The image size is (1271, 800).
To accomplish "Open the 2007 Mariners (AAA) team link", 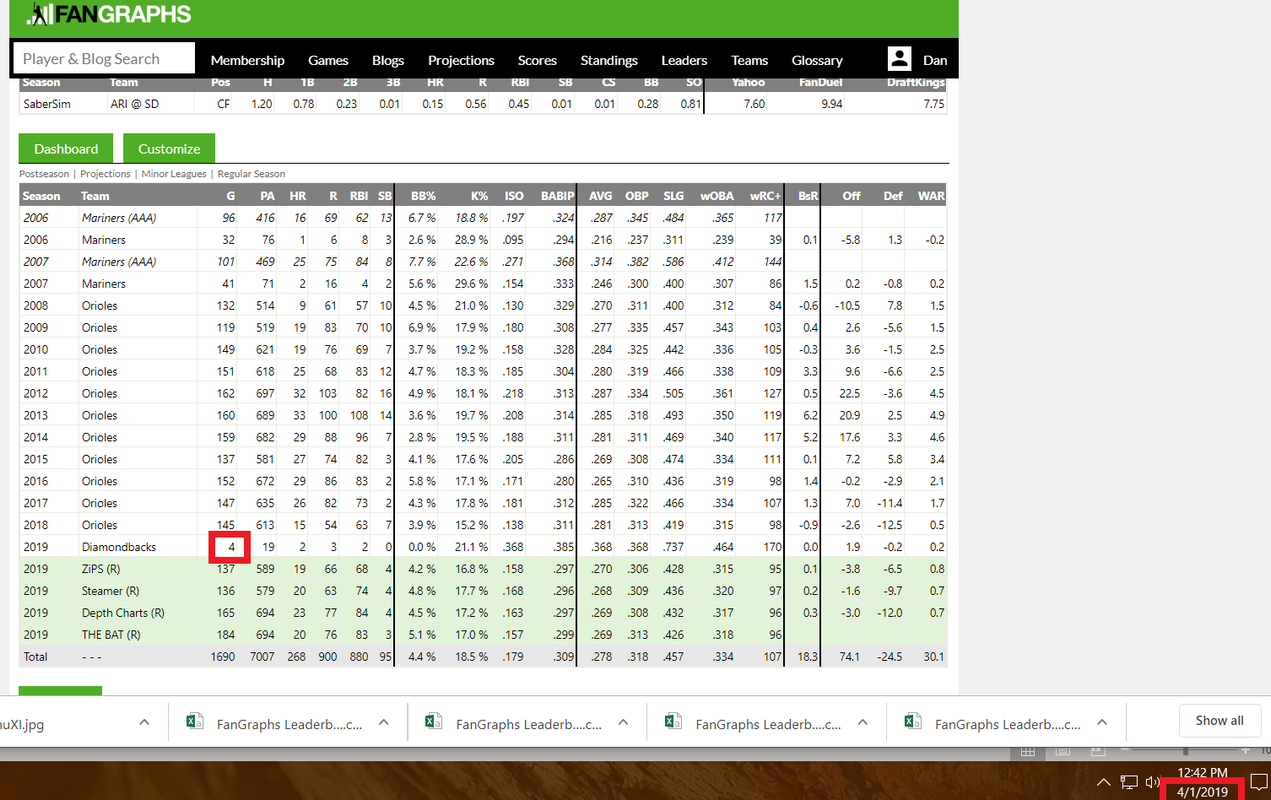I will coord(119,262).
